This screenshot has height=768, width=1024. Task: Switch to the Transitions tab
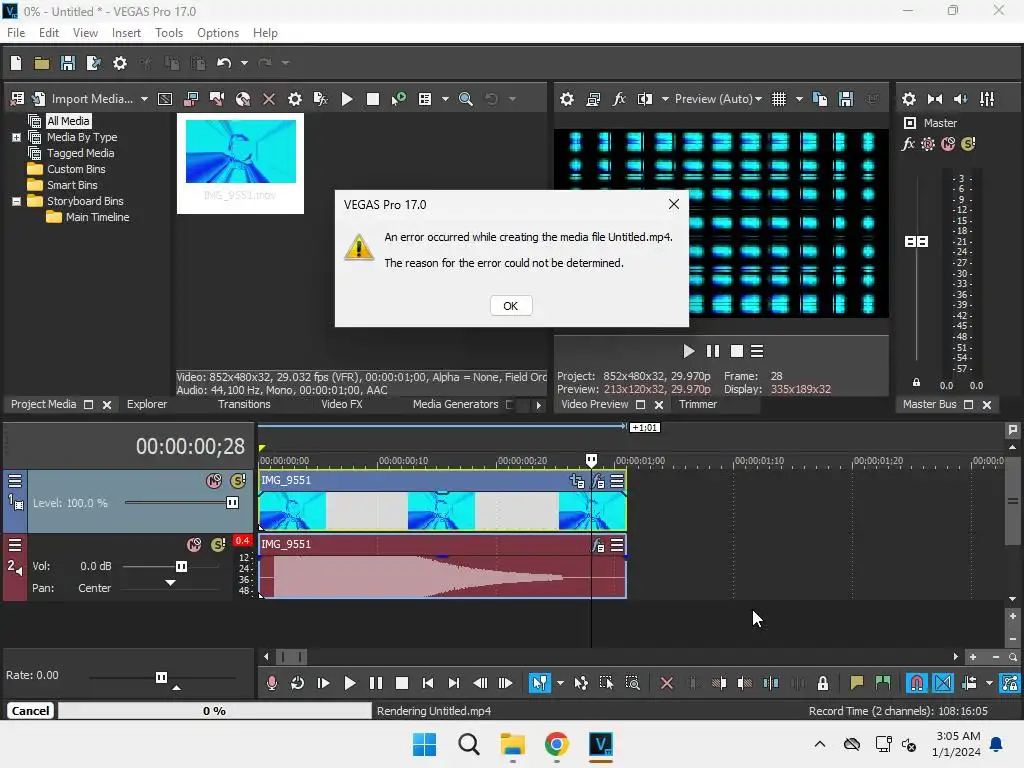[244, 404]
